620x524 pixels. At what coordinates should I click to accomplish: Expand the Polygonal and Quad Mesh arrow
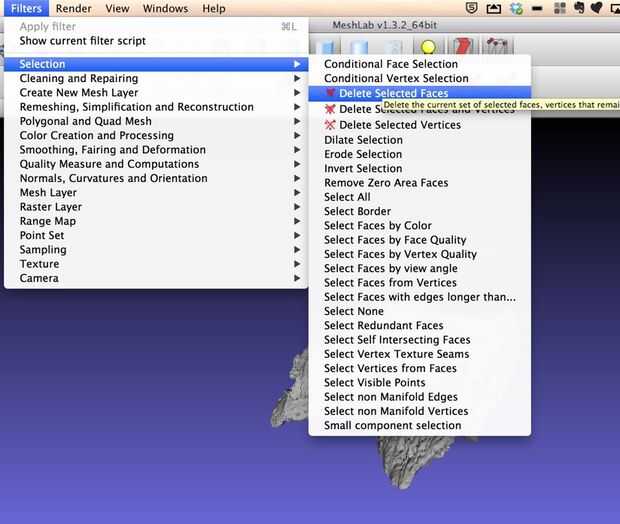click(297, 121)
